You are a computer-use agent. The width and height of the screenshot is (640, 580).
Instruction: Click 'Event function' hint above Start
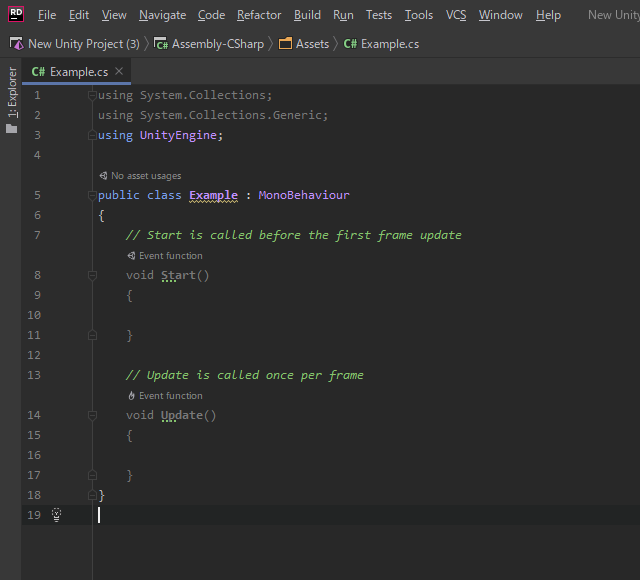click(x=171, y=256)
